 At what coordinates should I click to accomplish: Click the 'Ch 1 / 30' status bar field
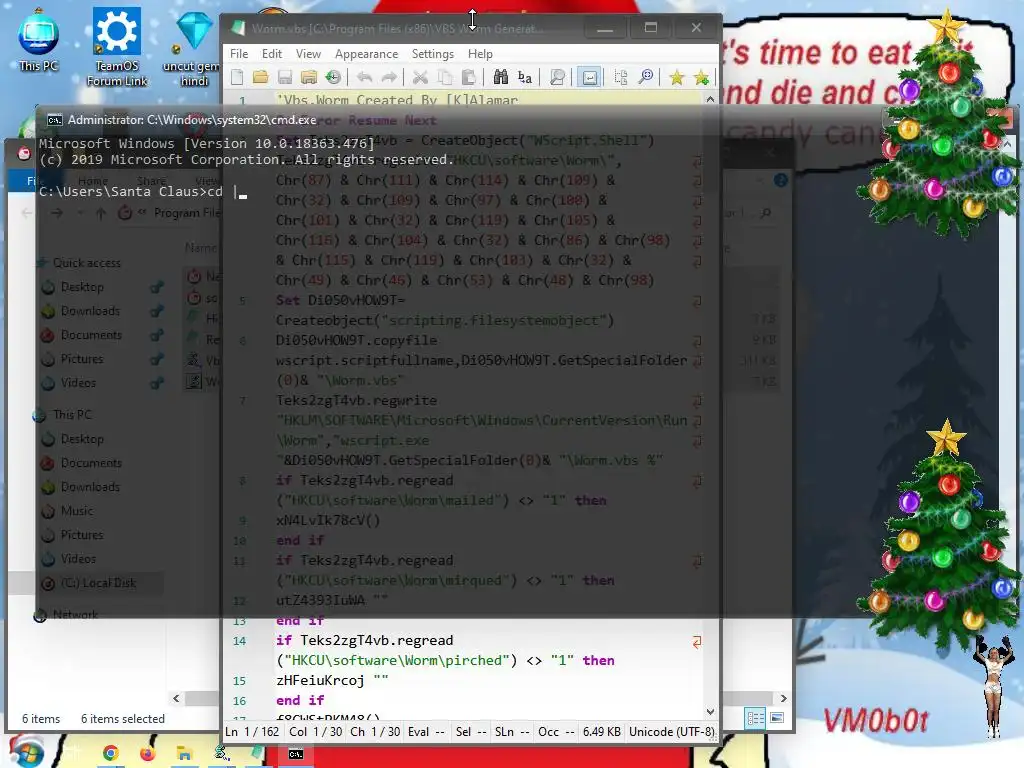tap(375, 731)
